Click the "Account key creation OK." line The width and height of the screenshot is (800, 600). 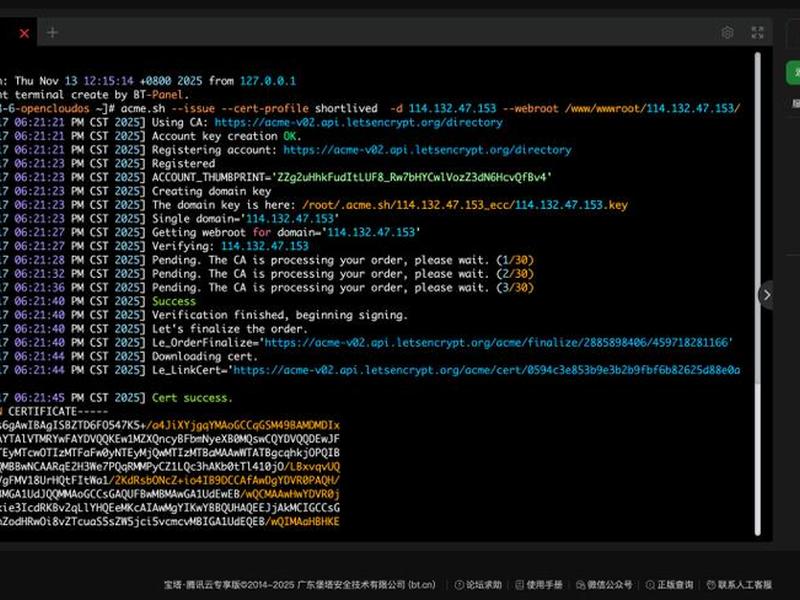[x=227, y=136]
